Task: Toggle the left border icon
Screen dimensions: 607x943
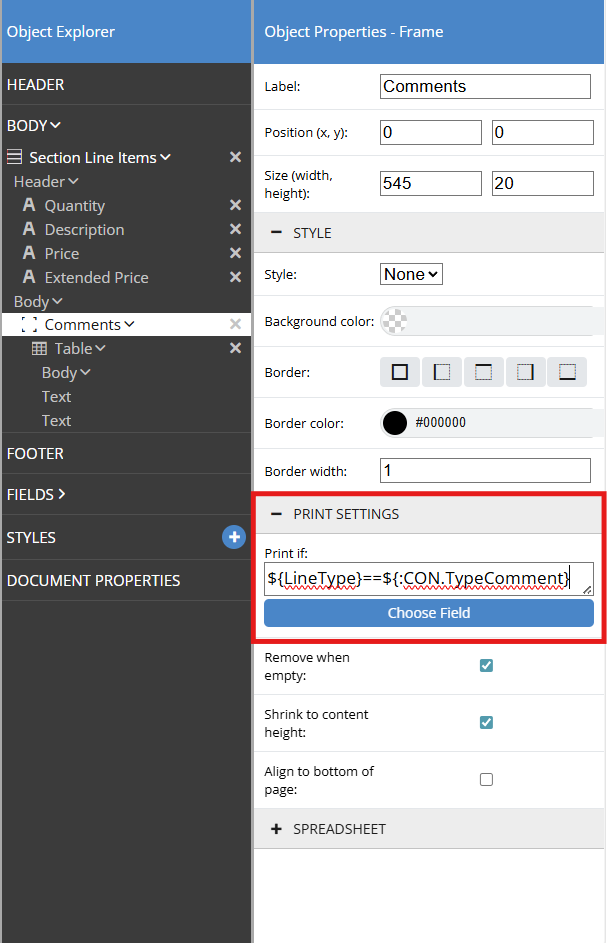Action: pyautogui.click(x=442, y=372)
